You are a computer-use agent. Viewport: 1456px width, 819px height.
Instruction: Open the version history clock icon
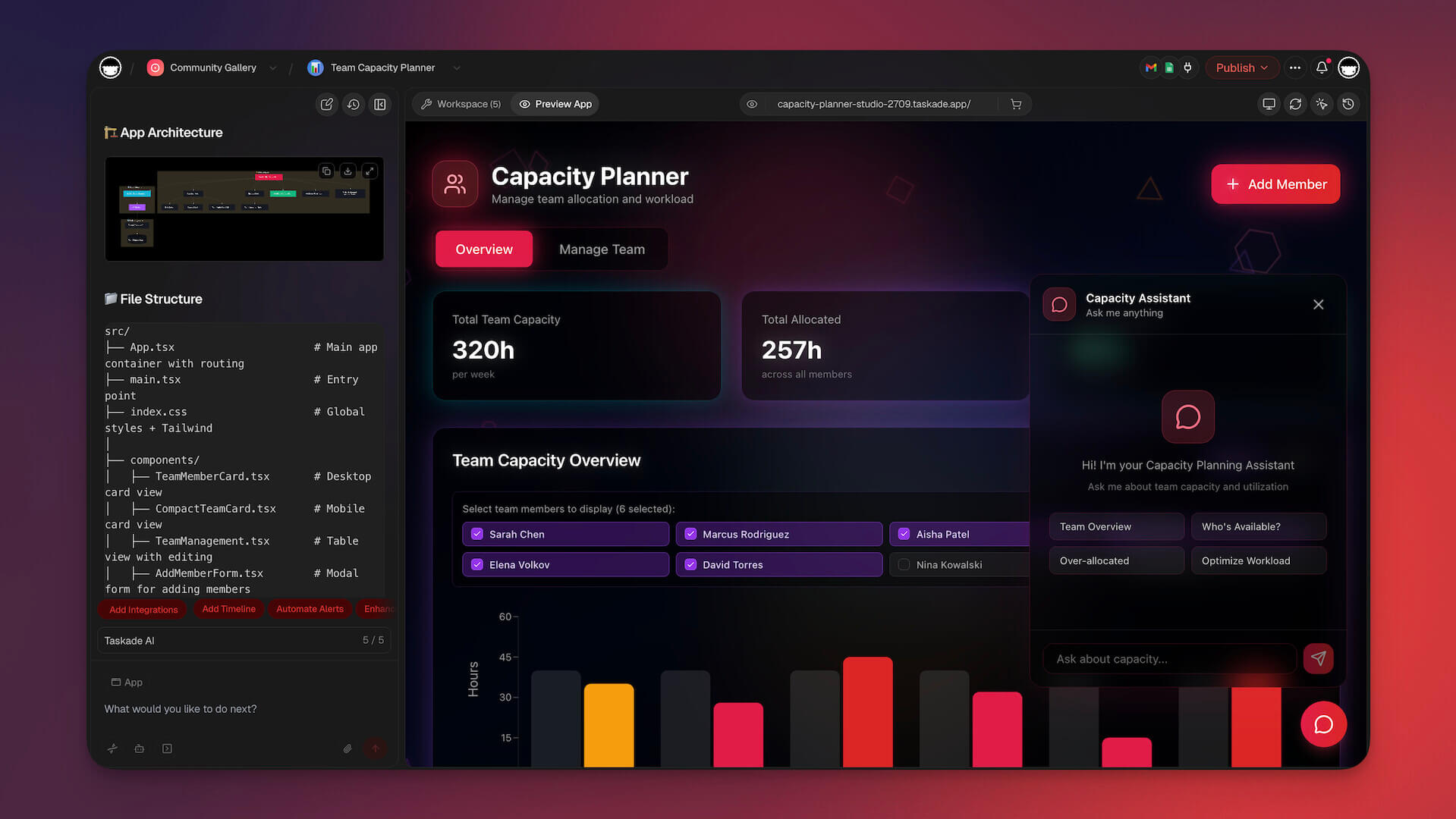coord(1349,104)
